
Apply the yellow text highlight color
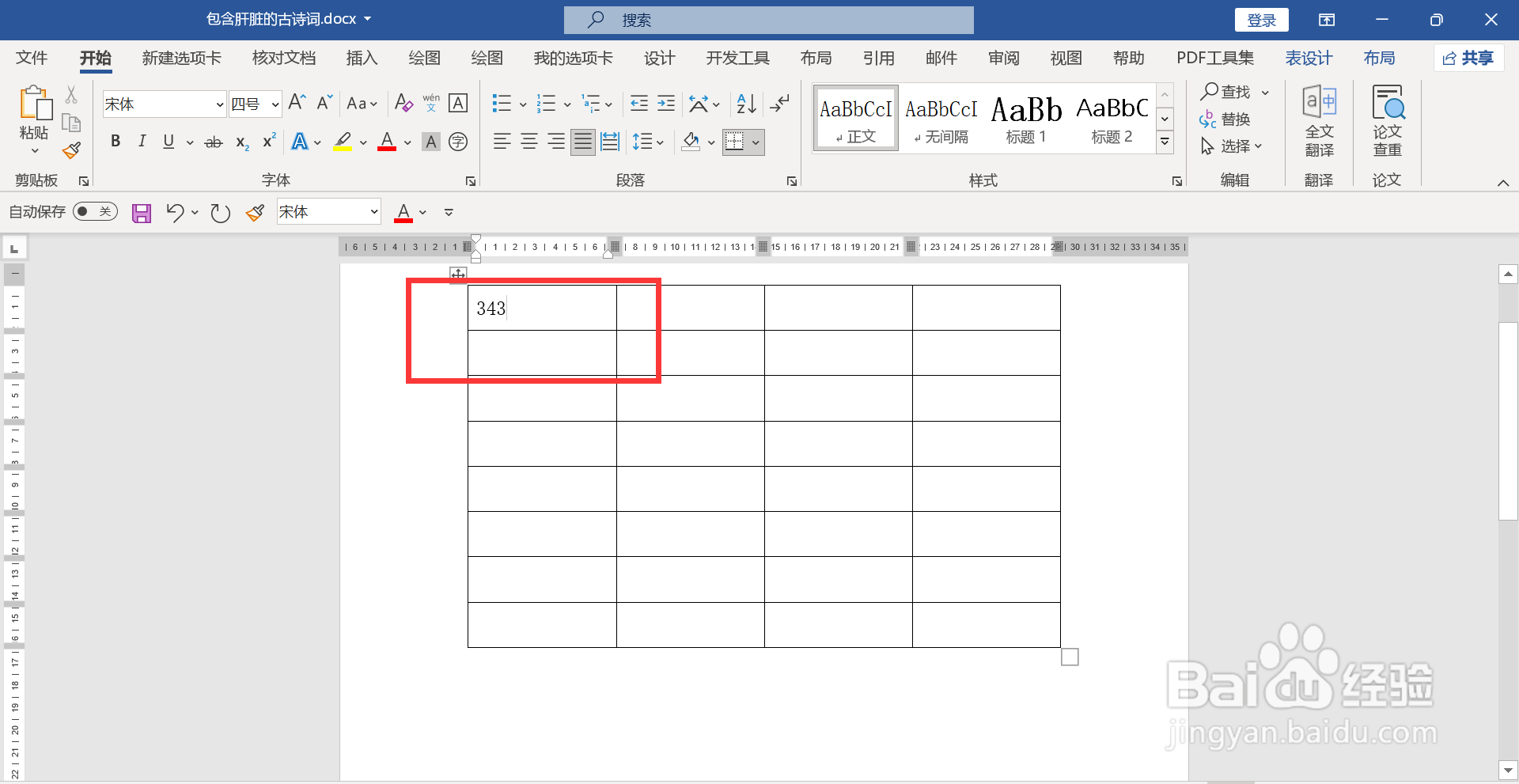(343, 142)
